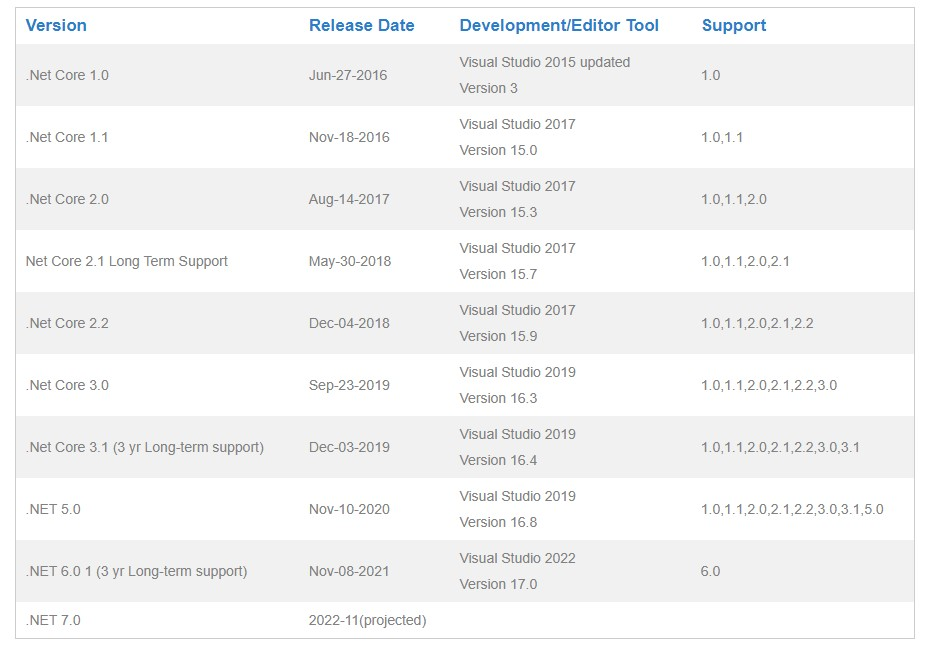
Task: Select the Development/Editor Tool column header
Action: tap(559, 26)
